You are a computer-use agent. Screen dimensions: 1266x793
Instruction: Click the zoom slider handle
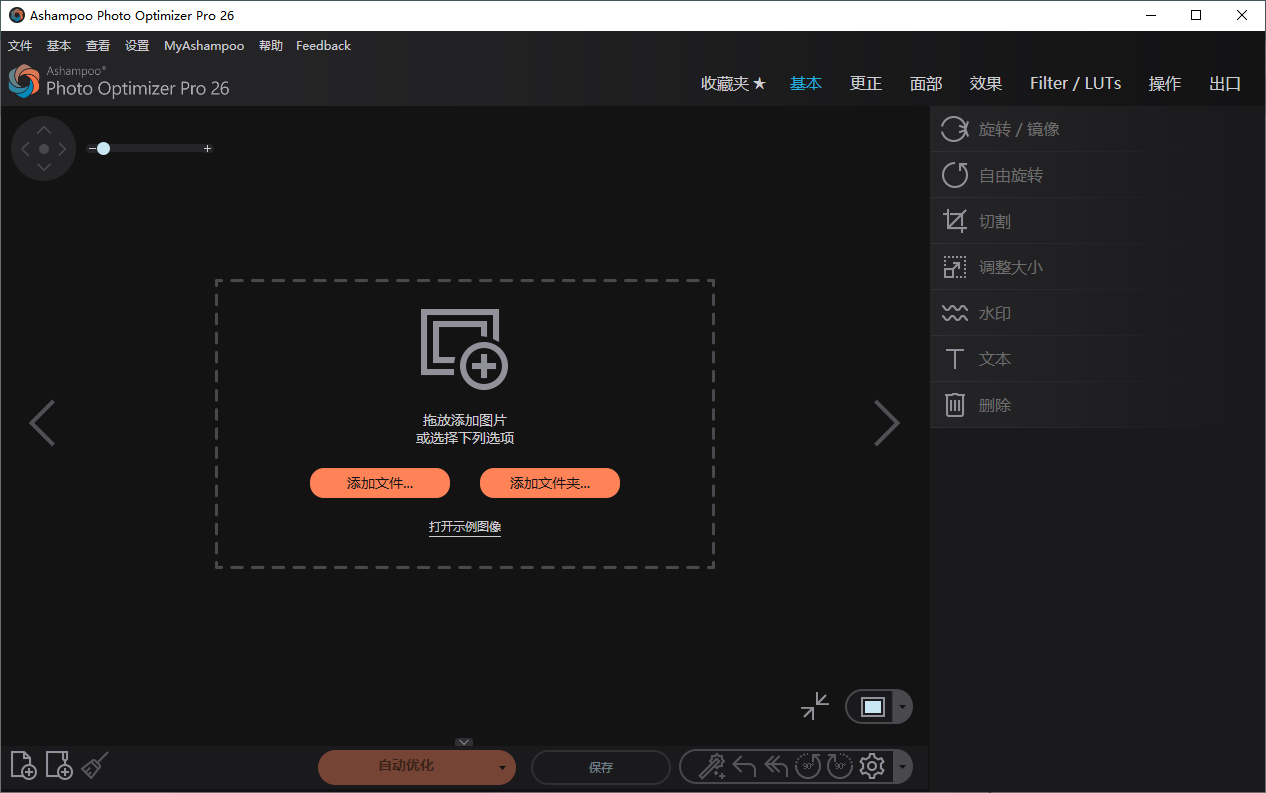(103, 148)
